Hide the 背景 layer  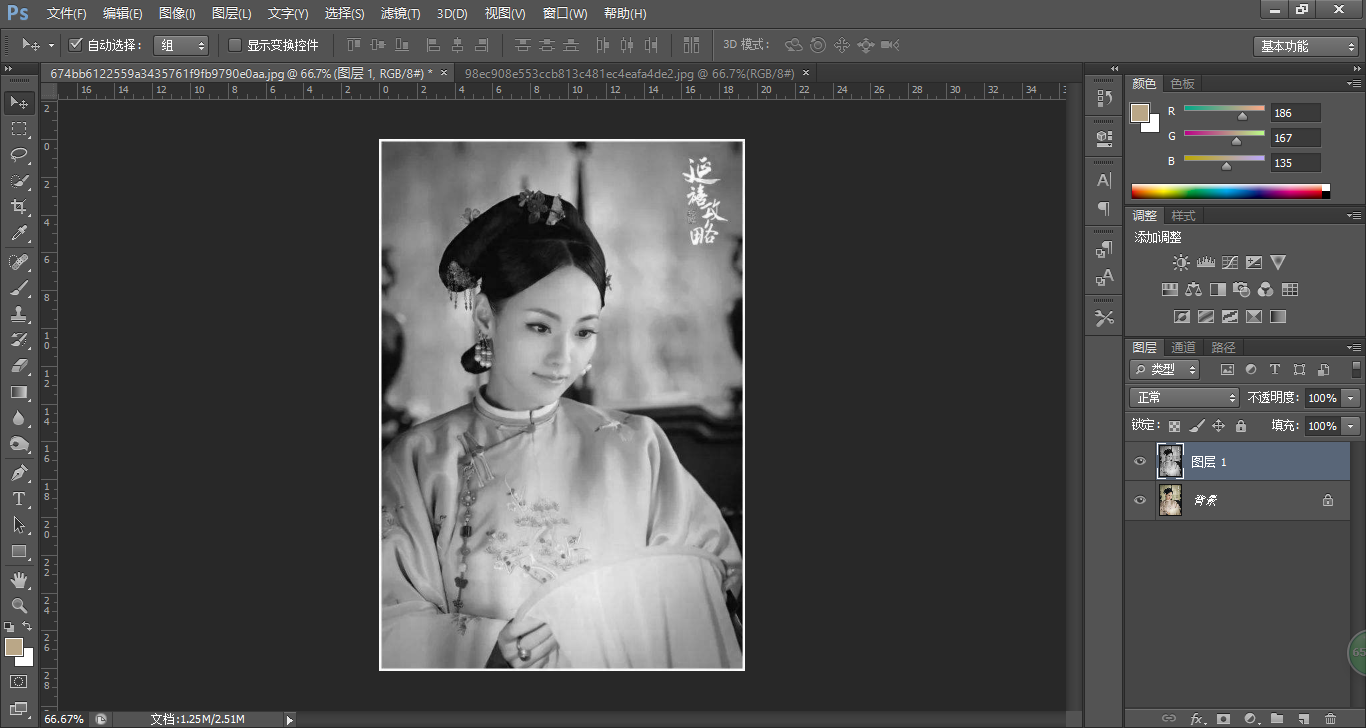[1140, 500]
